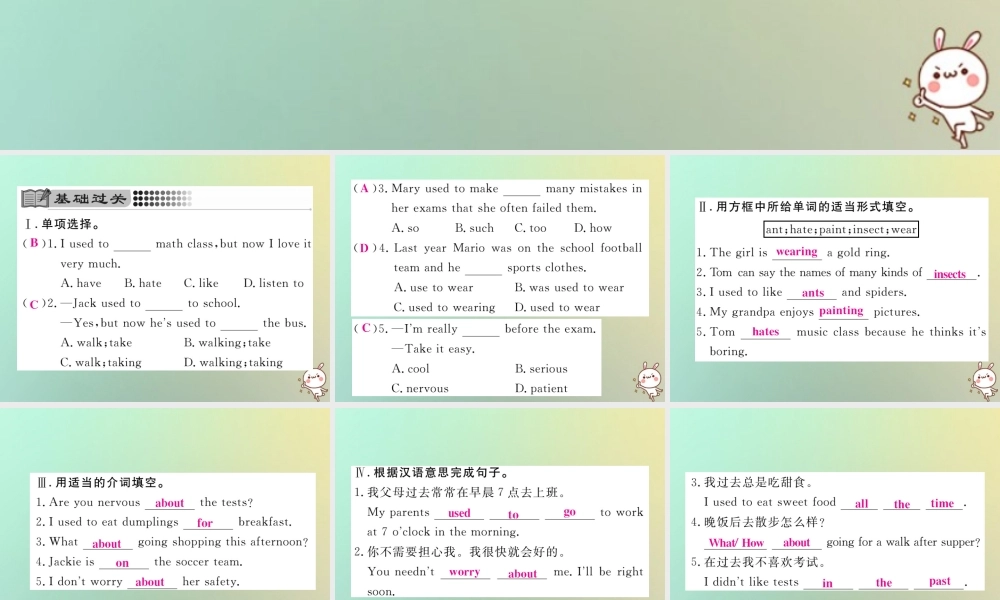Open the slide containing questions 1 and 2
1000x600 pixels.
pyautogui.click(x=165, y=279)
